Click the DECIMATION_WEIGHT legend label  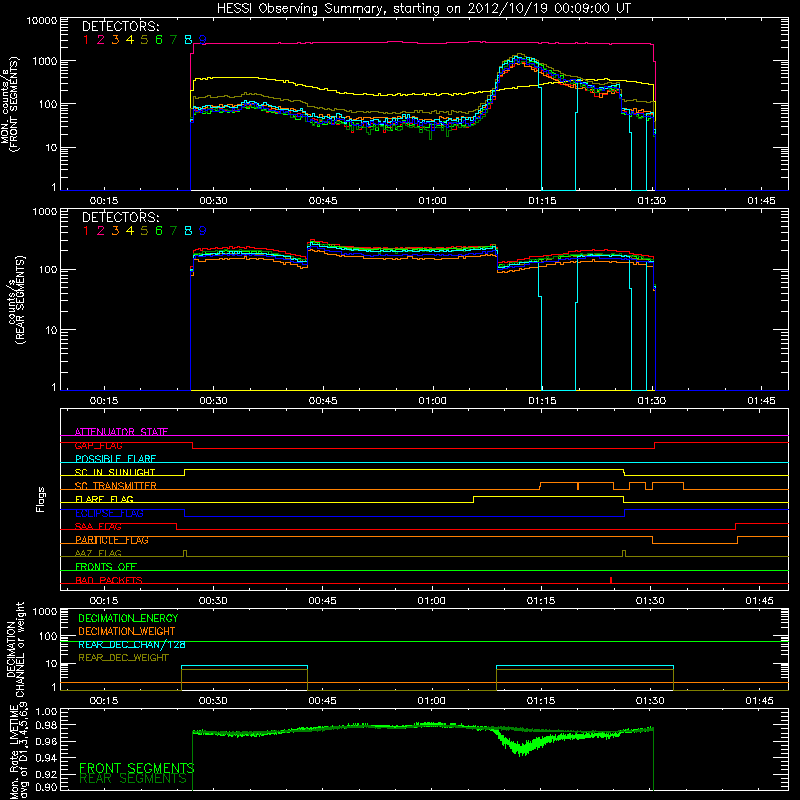(127, 632)
